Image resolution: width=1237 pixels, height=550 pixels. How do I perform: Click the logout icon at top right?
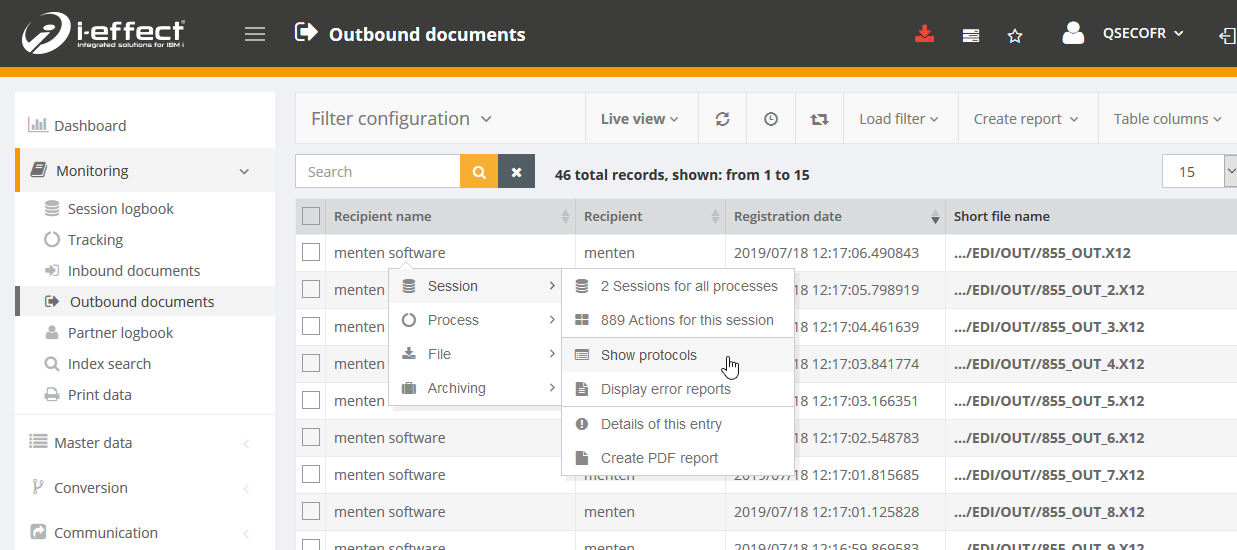click(x=1227, y=35)
